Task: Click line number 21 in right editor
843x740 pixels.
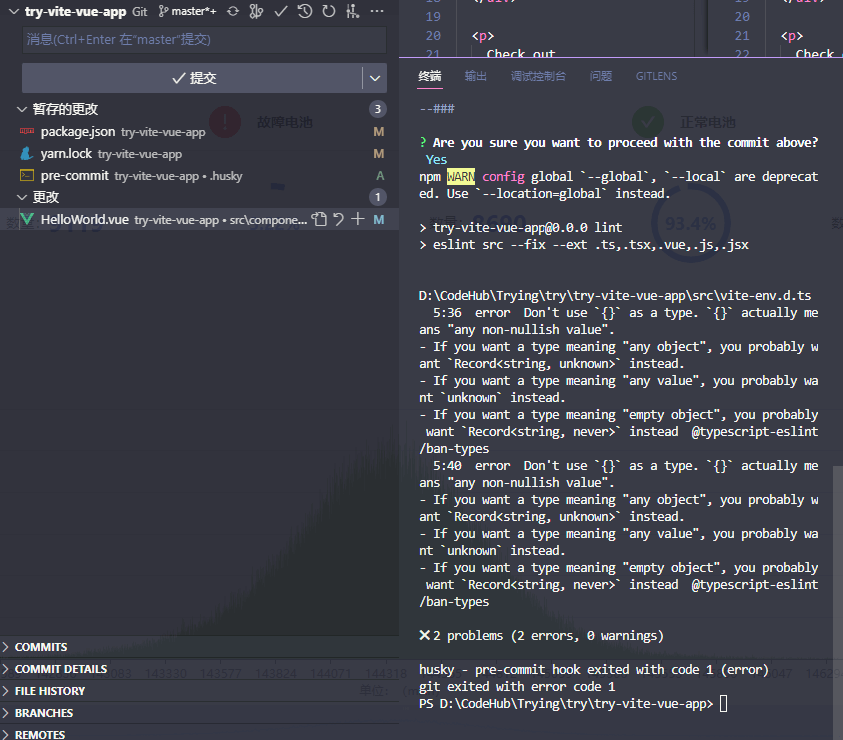Action: pyautogui.click(x=742, y=35)
